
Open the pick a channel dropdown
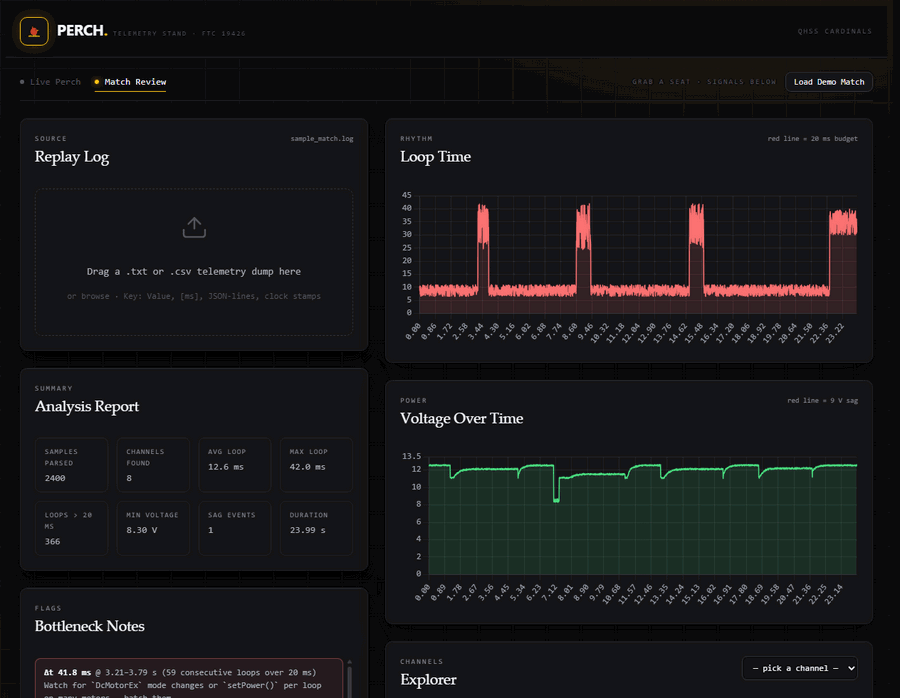tap(800, 668)
